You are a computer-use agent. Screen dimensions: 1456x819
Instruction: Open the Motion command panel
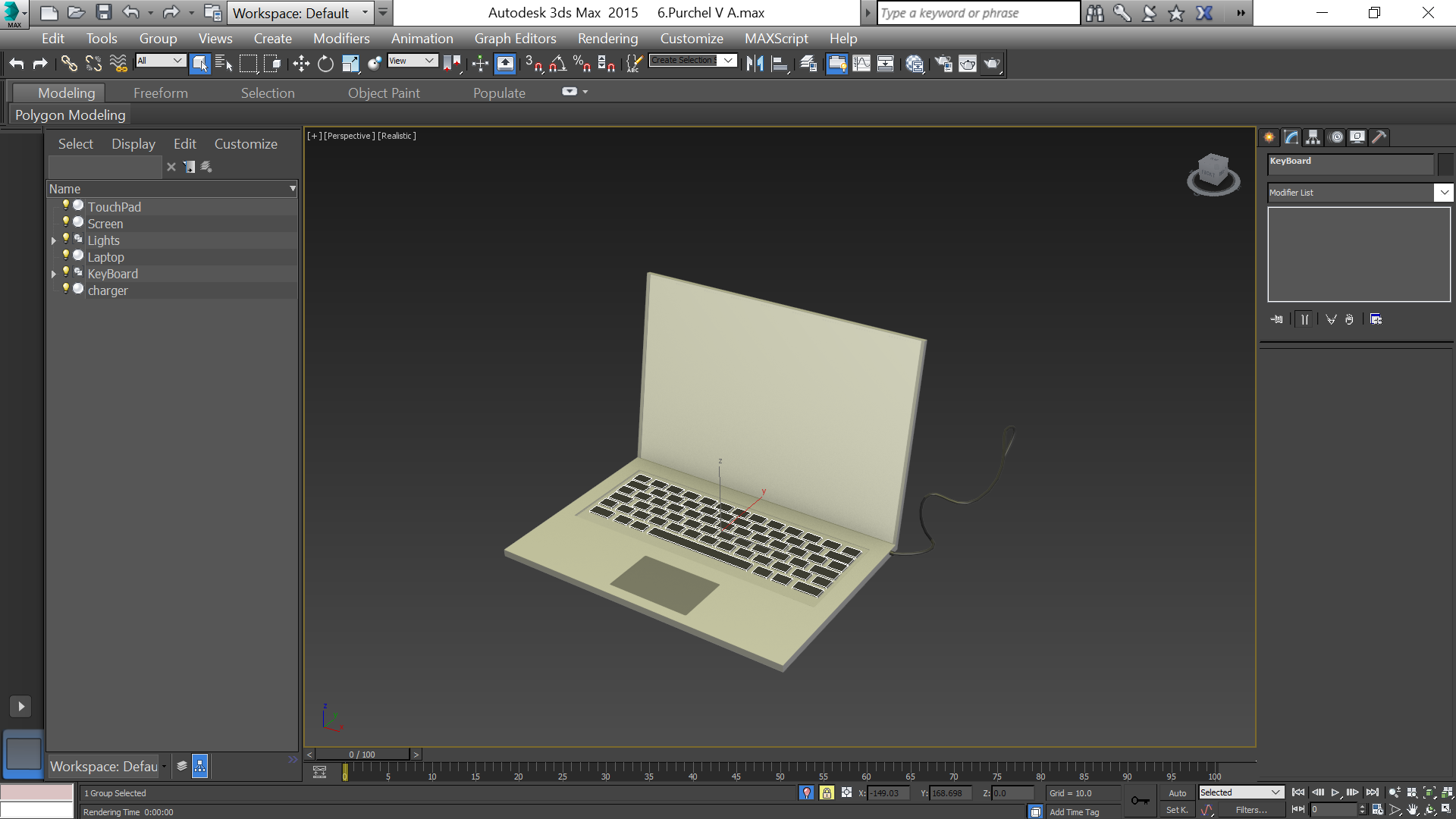[1336, 137]
